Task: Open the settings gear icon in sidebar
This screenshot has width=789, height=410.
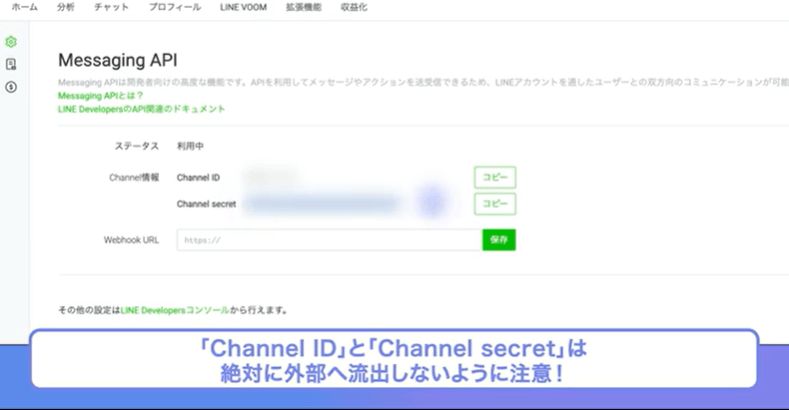Action: tap(11, 42)
